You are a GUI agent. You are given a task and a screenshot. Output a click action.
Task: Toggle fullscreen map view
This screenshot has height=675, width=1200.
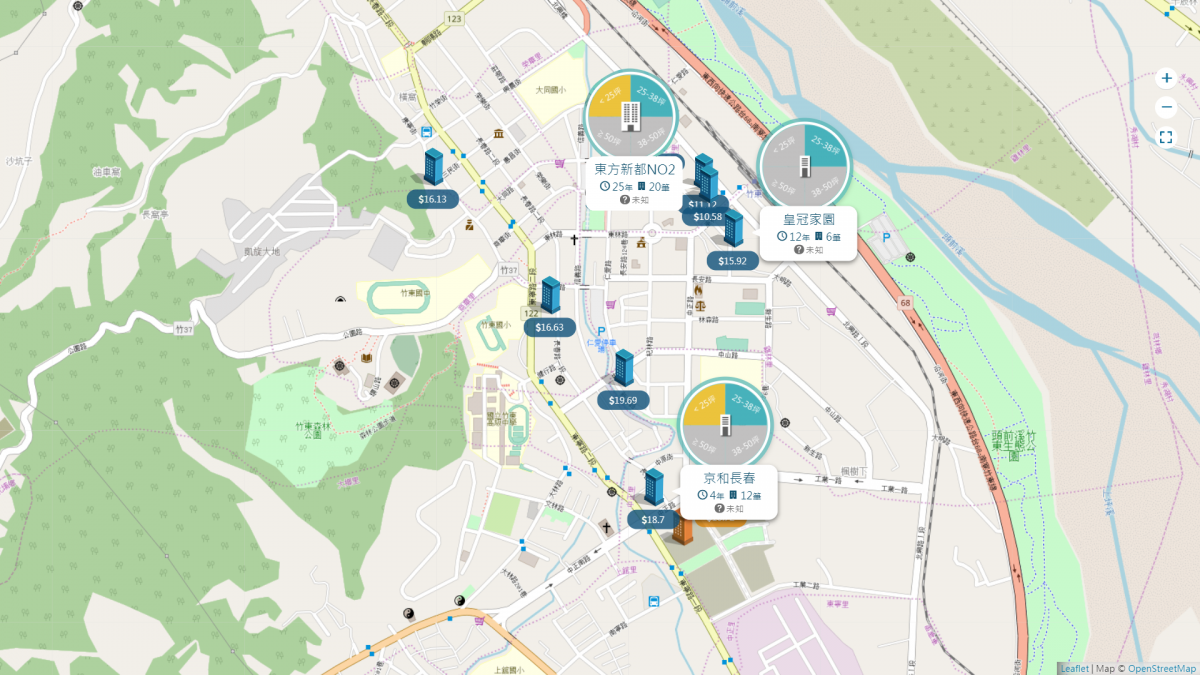pyautogui.click(x=1166, y=138)
